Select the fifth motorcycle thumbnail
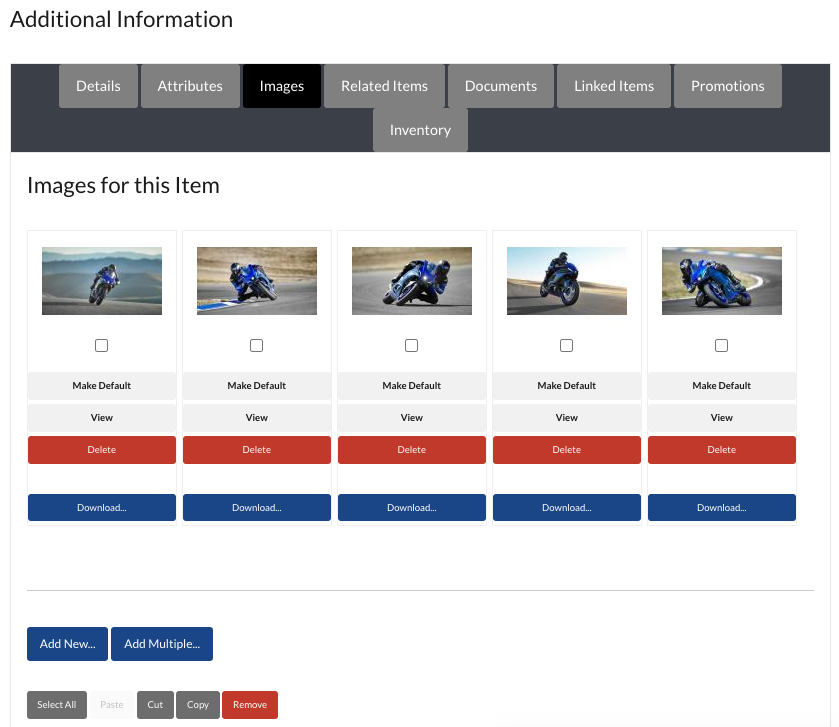This screenshot has height=727, width=839. [x=722, y=281]
